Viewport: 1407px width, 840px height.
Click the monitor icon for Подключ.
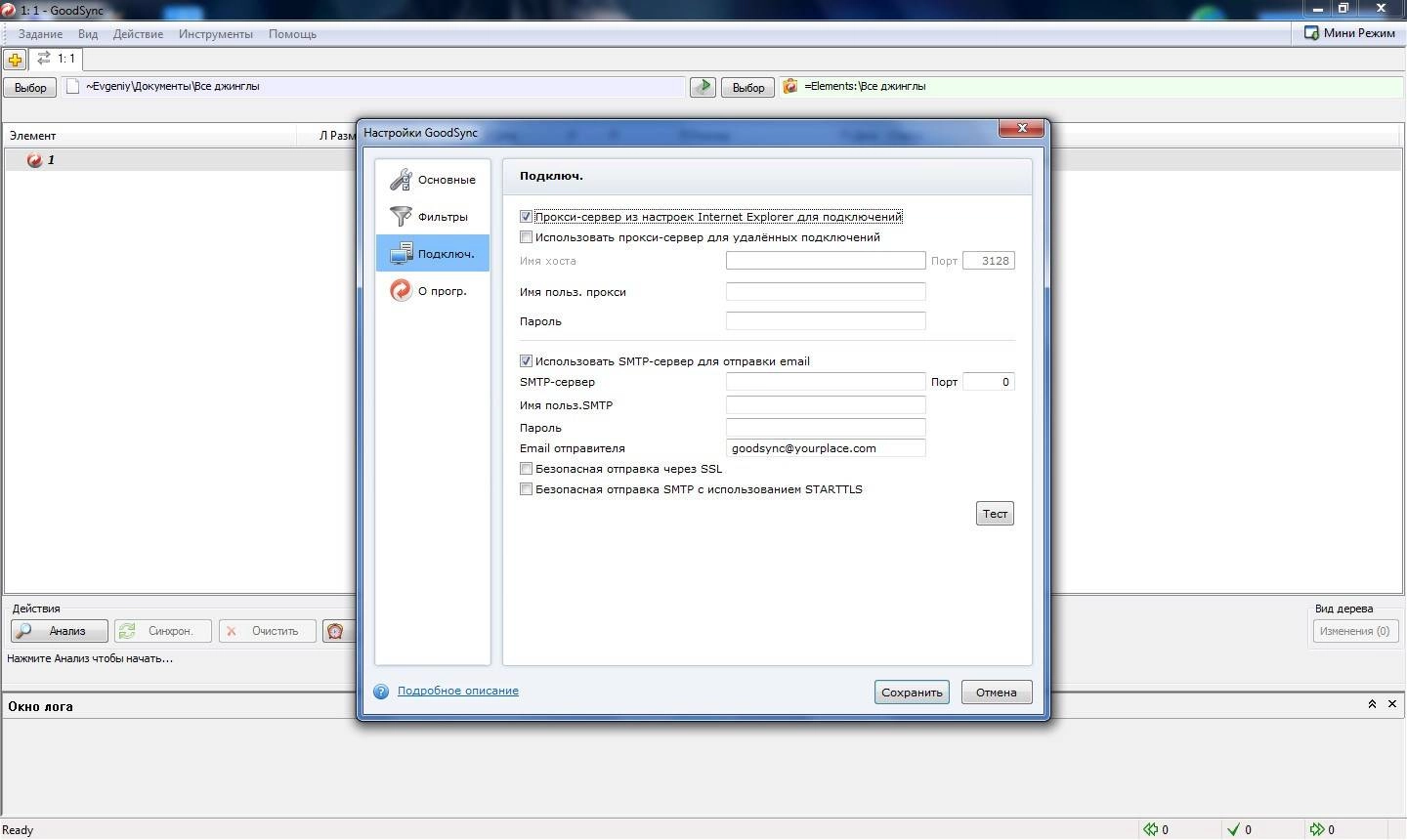coord(401,254)
